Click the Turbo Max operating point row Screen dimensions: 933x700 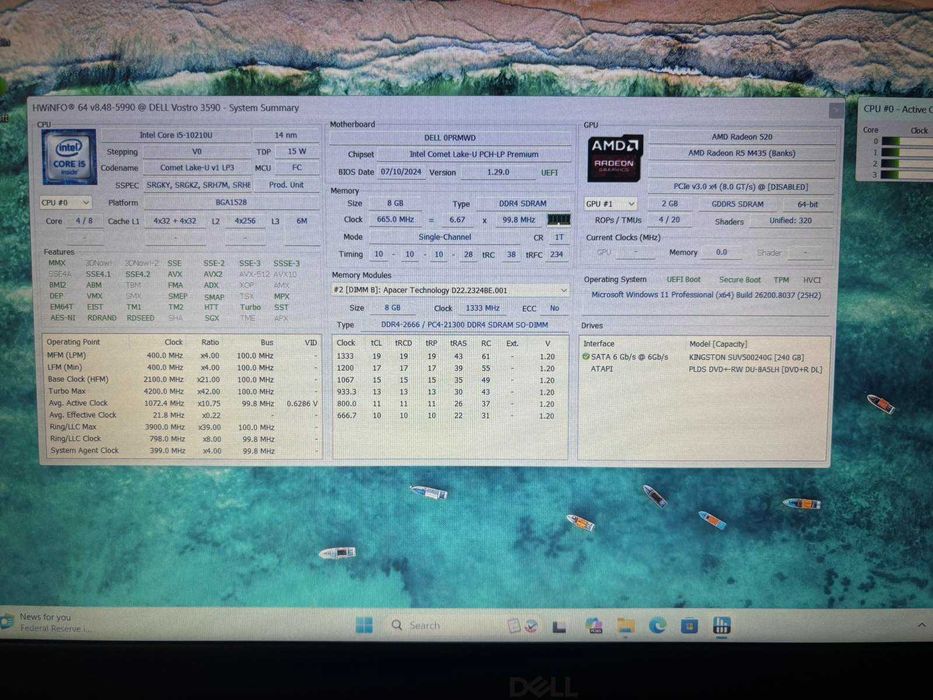[182, 391]
